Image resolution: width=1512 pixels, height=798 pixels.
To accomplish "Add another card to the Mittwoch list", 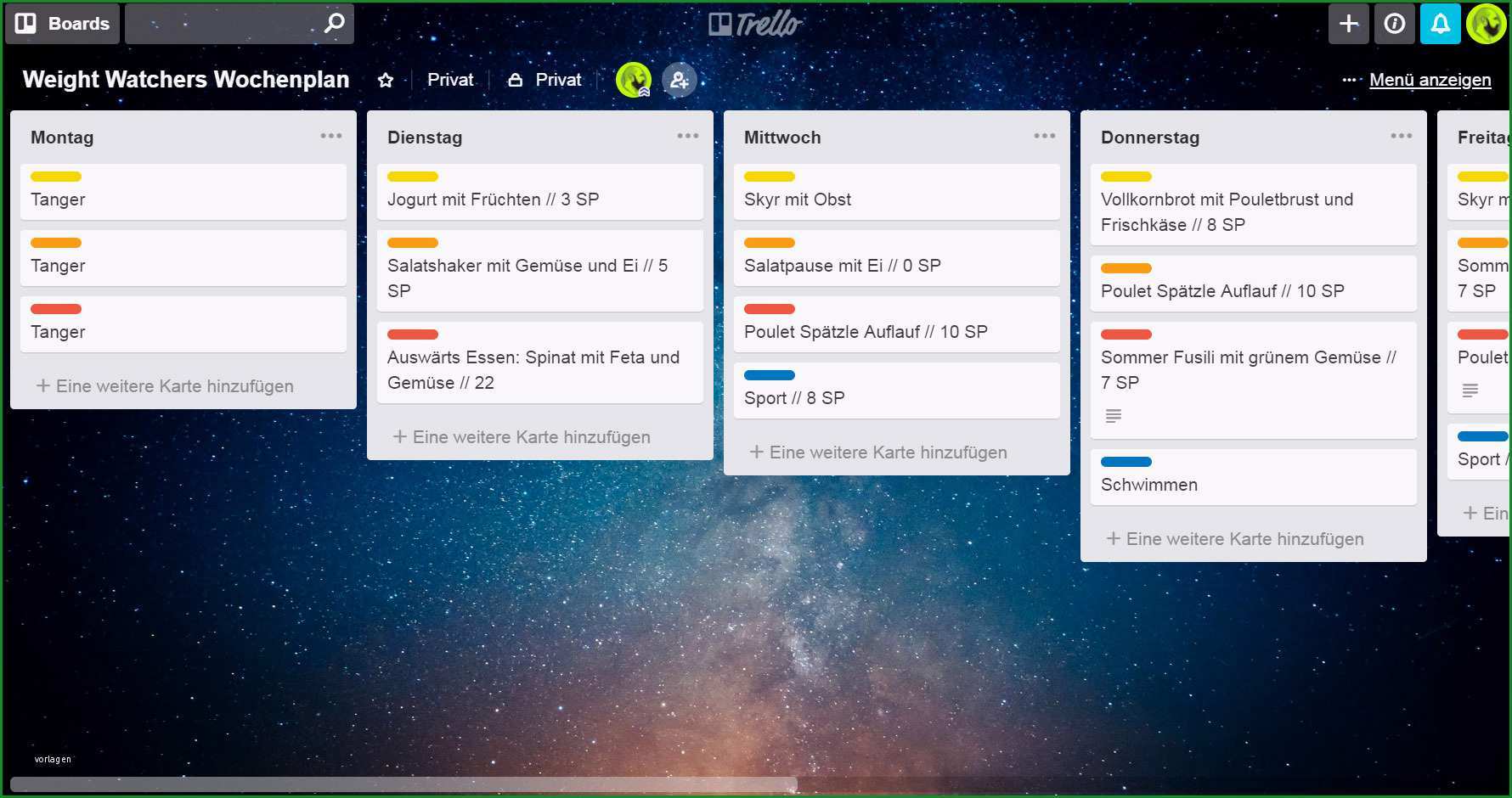I will click(878, 452).
